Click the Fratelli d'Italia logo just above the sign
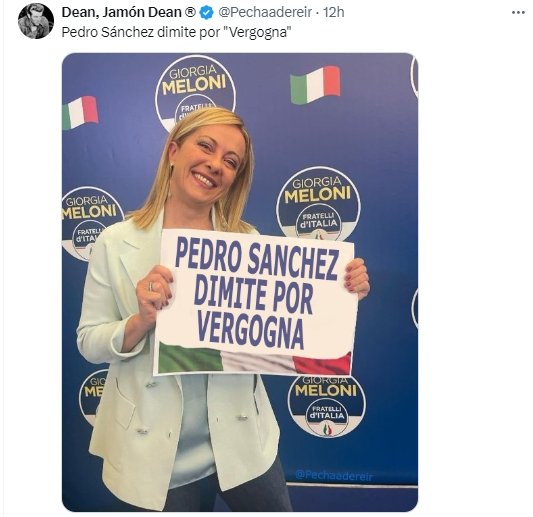 (319, 203)
